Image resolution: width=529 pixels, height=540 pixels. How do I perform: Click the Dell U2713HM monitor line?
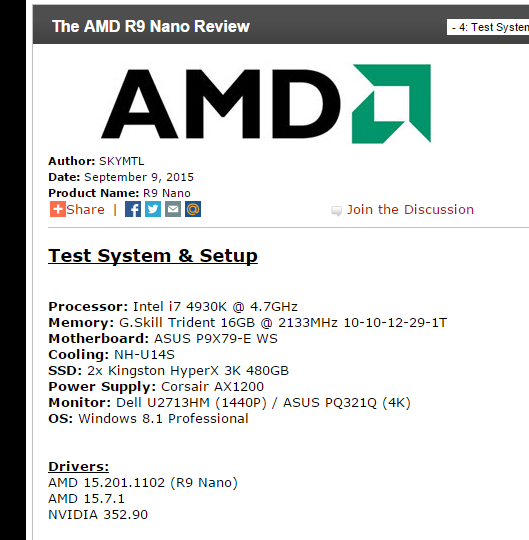coord(229,403)
